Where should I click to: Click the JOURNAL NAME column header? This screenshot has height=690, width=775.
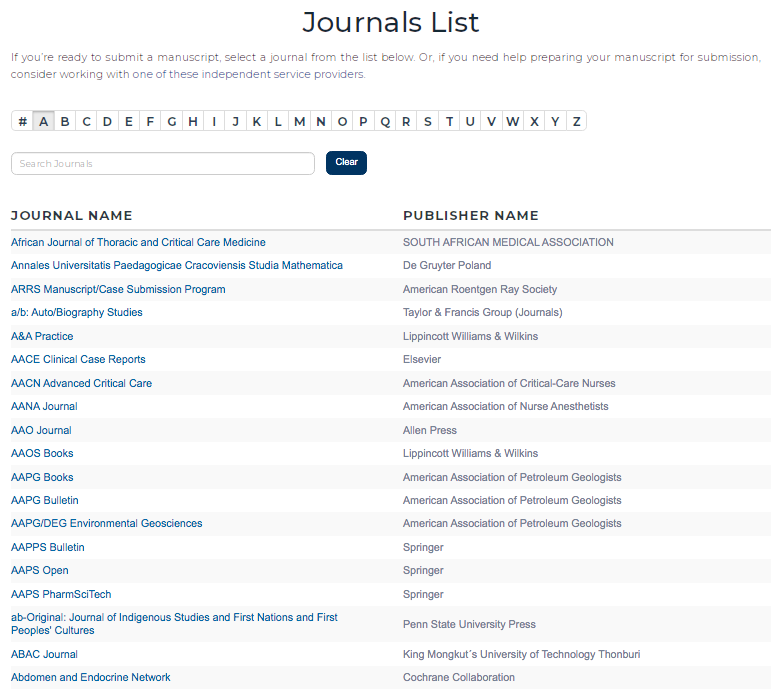pos(72,216)
